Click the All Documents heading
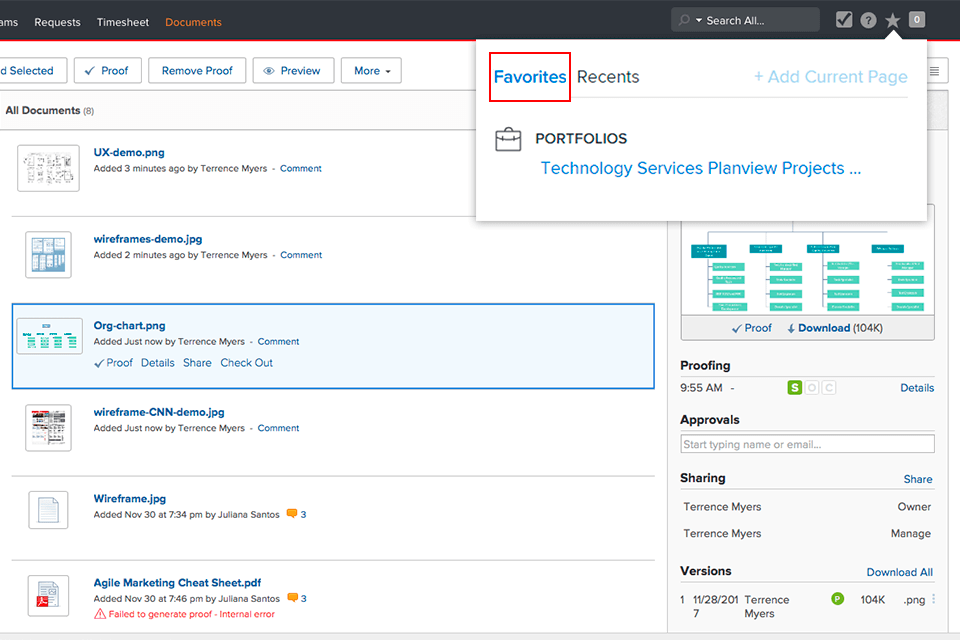The image size is (960, 640). tap(43, 110)
